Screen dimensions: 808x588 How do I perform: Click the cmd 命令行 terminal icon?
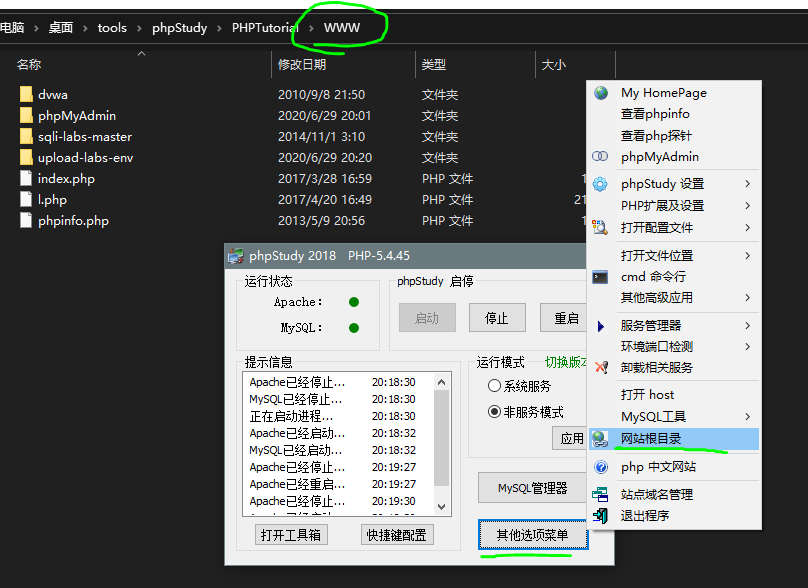coord(601,277)
